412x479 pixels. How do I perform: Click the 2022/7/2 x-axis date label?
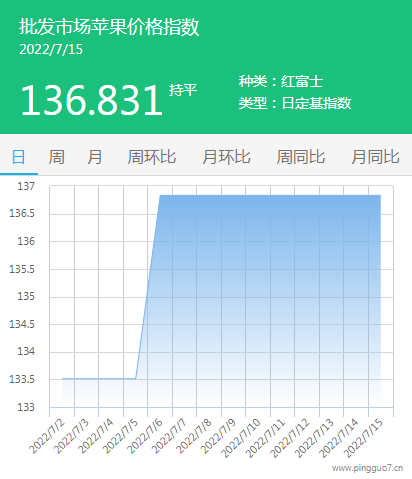(x=47, y=436)
